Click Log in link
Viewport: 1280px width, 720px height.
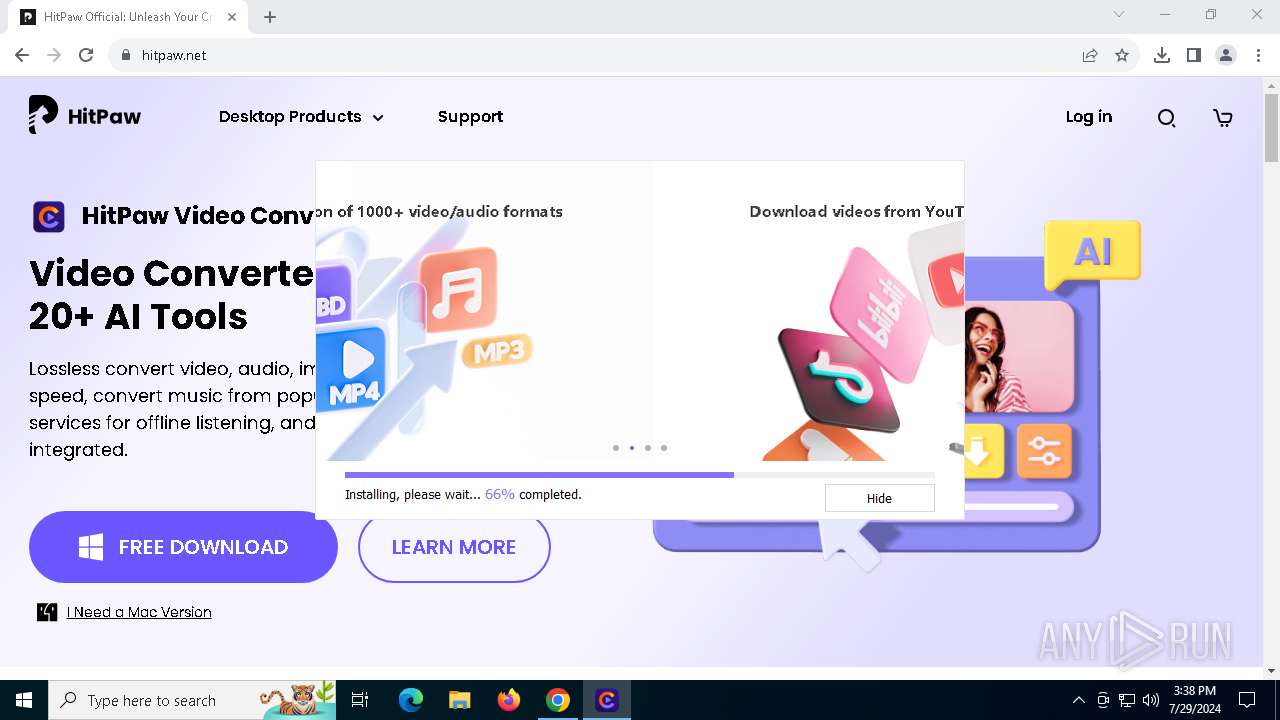tap(1088, 116)
